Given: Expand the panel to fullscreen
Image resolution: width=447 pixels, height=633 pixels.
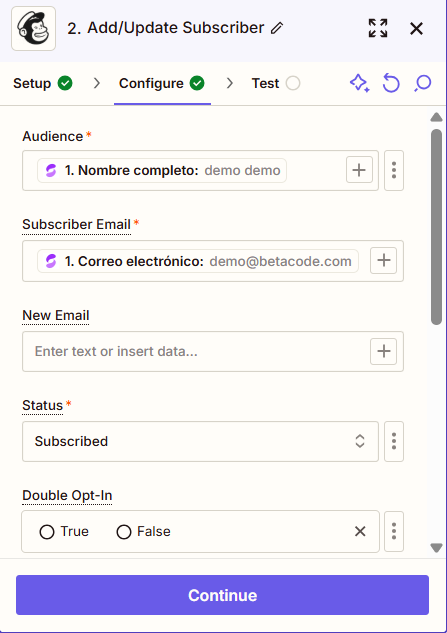Looking at the screenshot, I should click(378, 28).
